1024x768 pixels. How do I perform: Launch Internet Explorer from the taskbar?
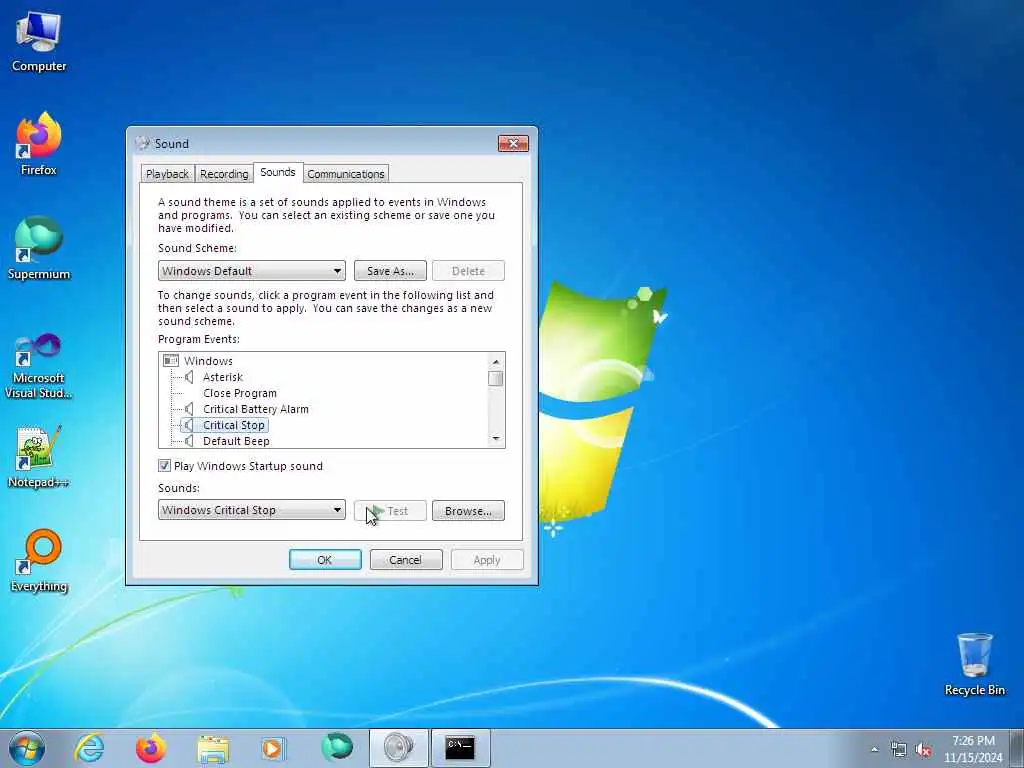click(89, 748)
